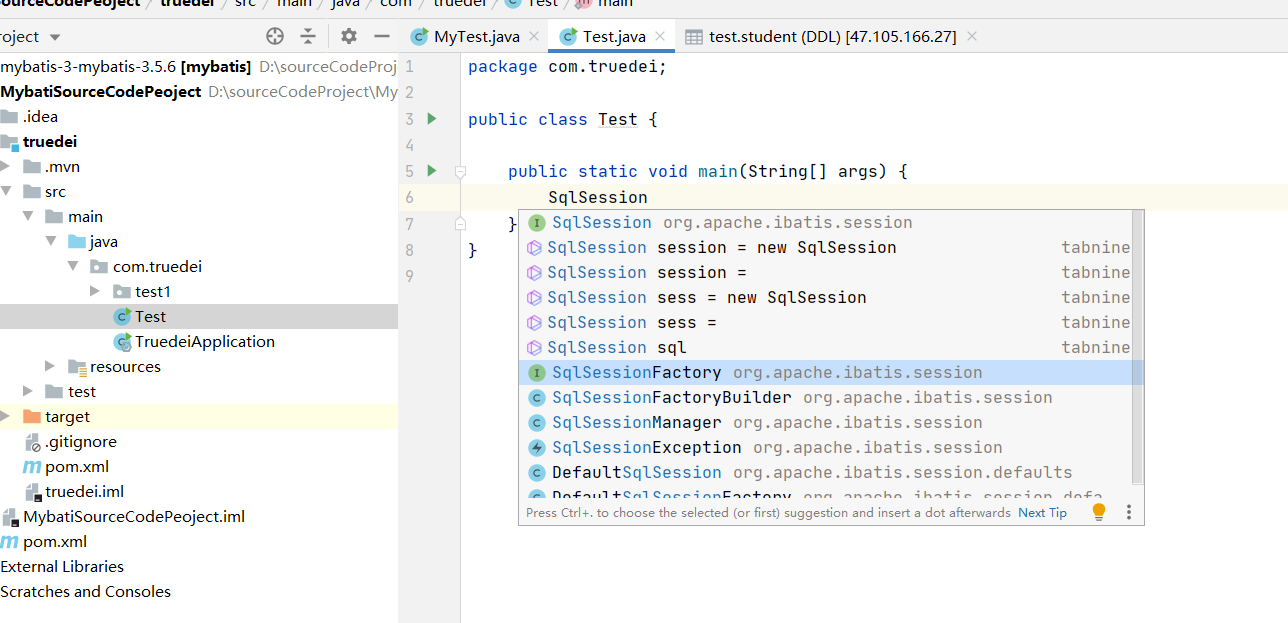The width and height of the screenshot is (1288, 623).
Task: Open completion popup three-dot menu
Action: pos(1129,512)
